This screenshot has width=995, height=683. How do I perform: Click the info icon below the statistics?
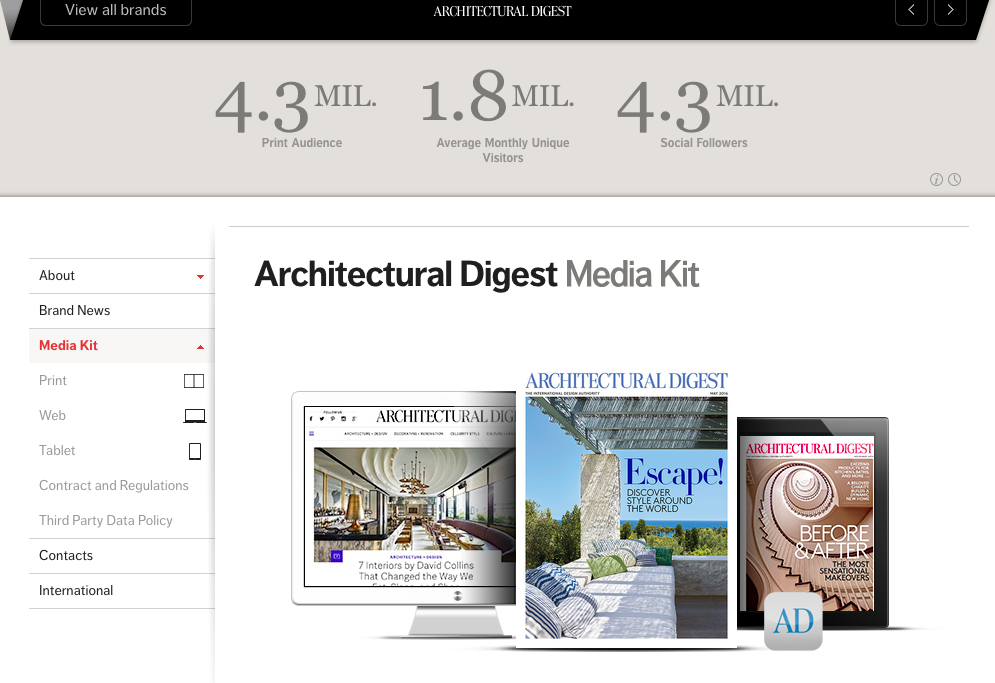tap(936, 180)
